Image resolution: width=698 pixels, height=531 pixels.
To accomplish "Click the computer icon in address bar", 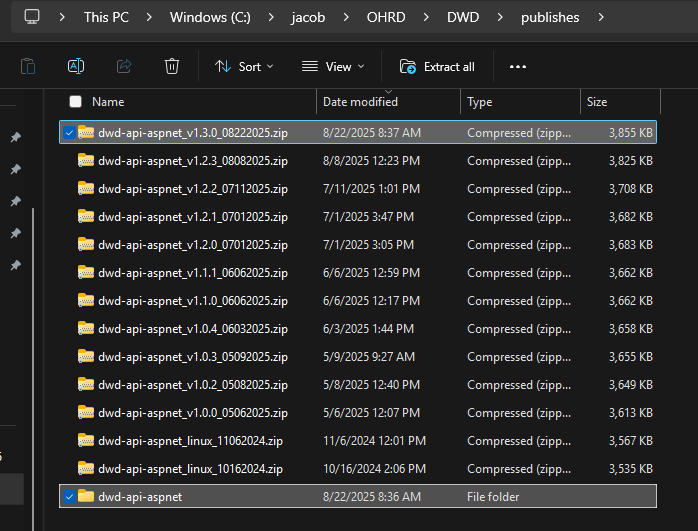I will (x=32, y=17).
